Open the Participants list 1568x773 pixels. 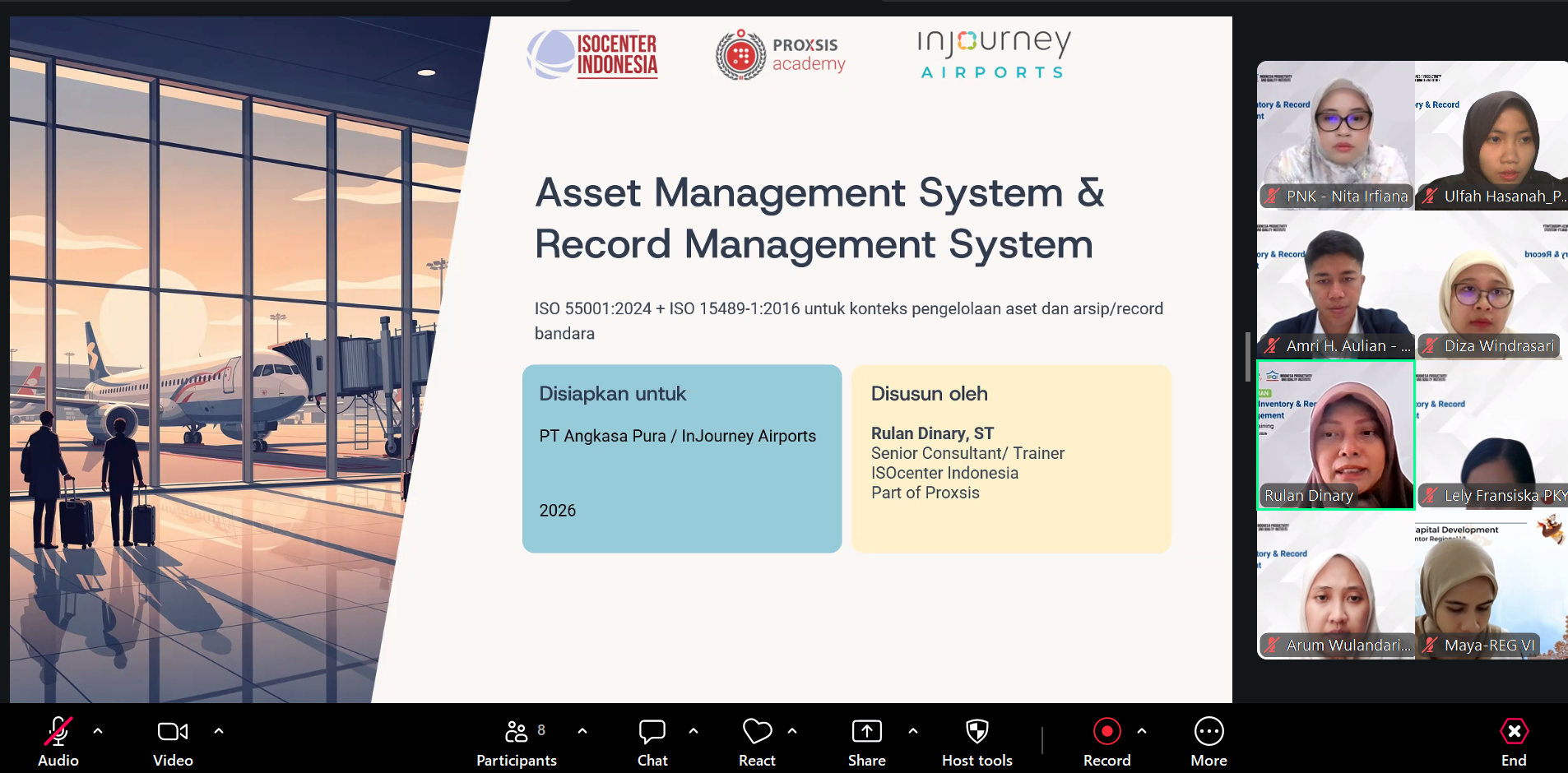tap(517, 743)
